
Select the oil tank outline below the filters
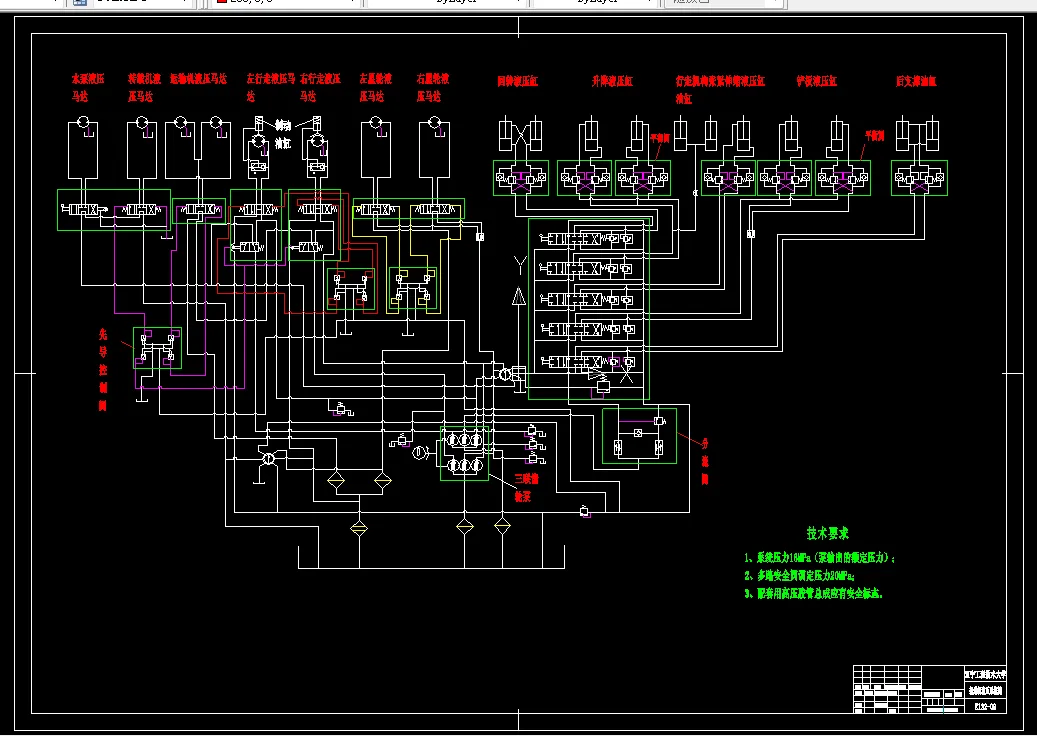pyautogui.click(x=431, y=557)
